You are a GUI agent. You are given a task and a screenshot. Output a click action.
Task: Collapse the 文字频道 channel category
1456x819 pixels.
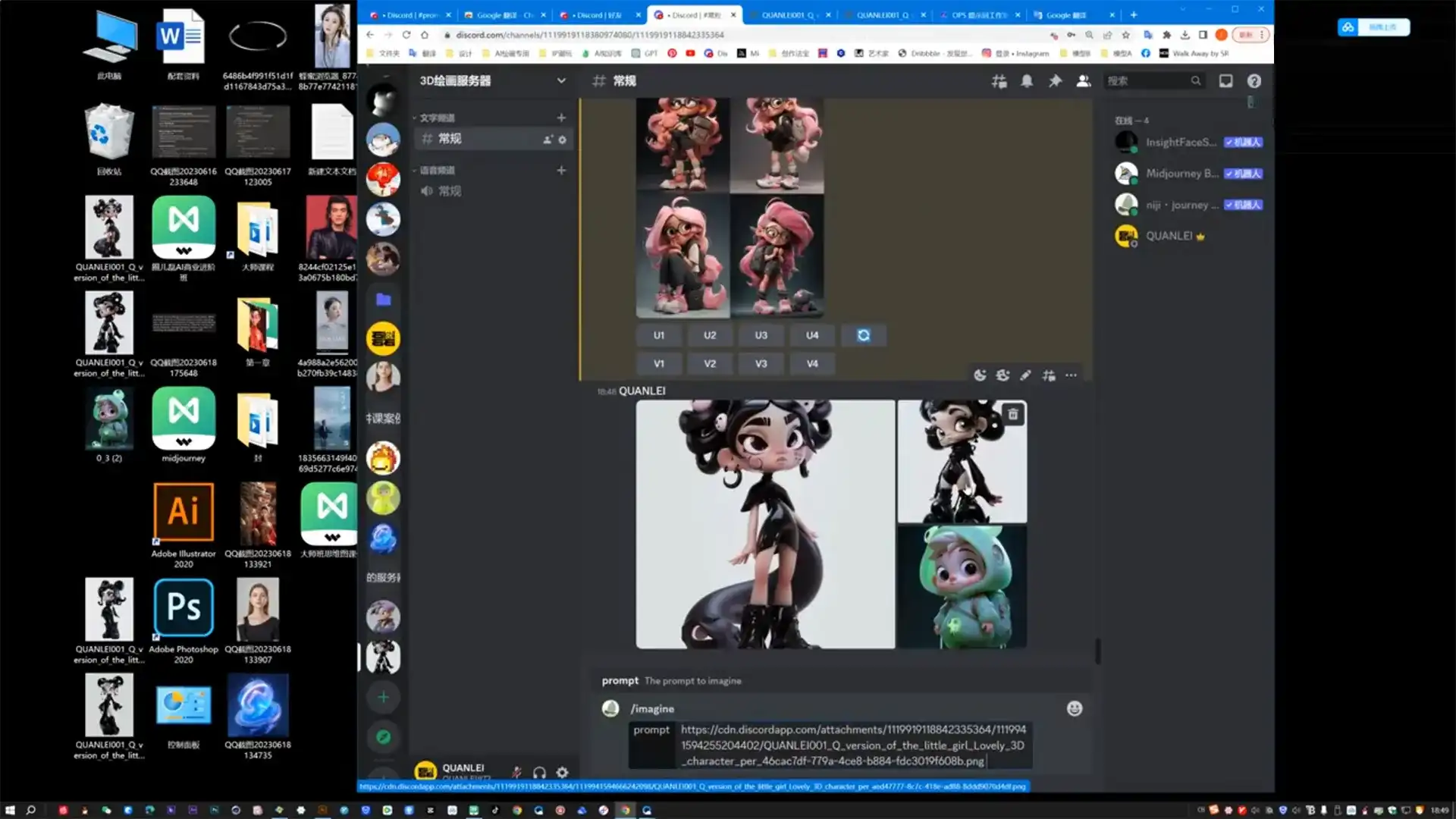[438, 118]
